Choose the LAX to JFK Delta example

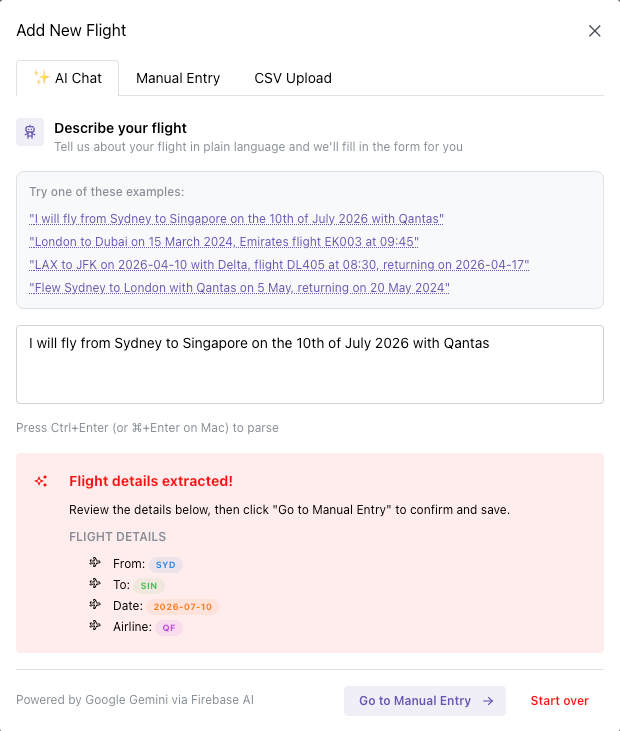(x=279, y=264)
